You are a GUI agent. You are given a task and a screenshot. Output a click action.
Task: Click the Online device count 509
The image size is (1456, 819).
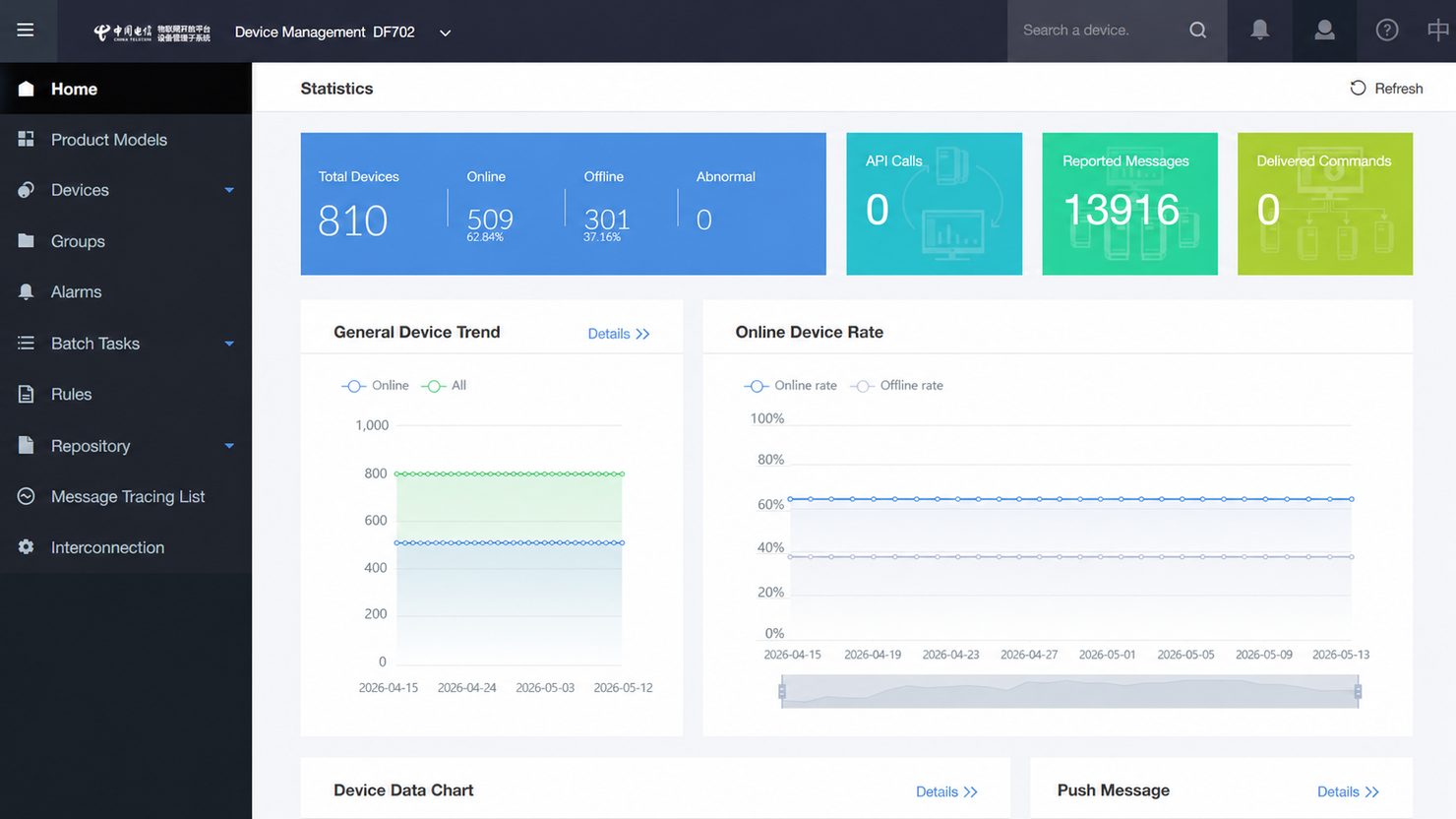(490, 219)
